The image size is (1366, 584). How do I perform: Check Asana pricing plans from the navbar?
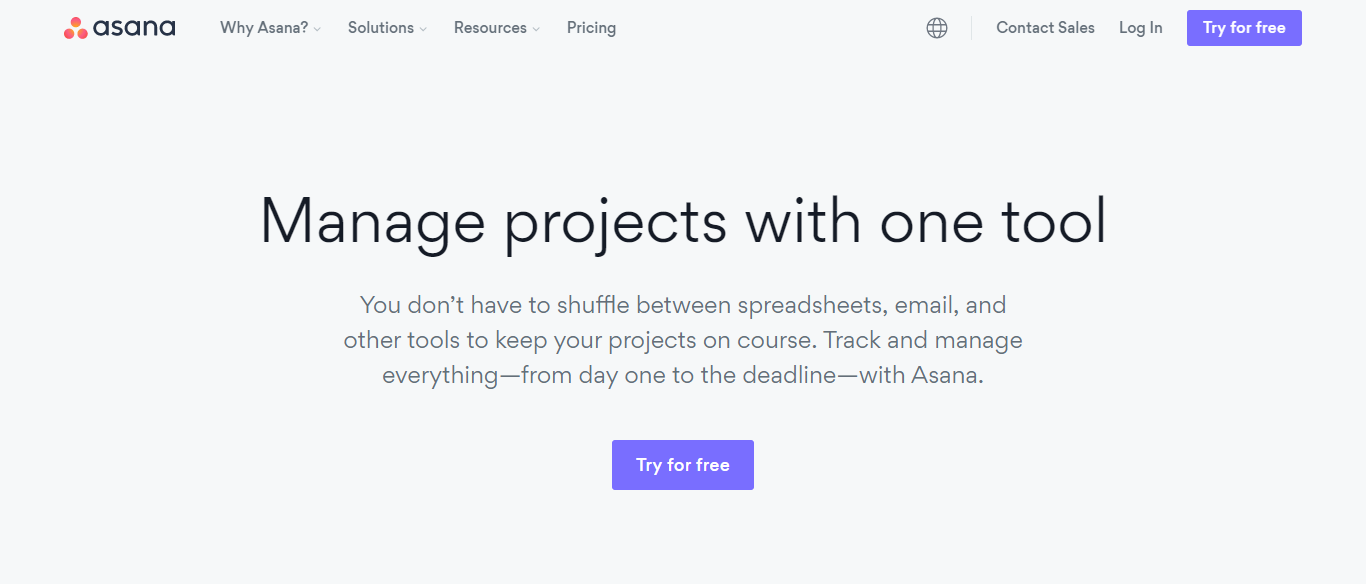(x=591, y=27)
